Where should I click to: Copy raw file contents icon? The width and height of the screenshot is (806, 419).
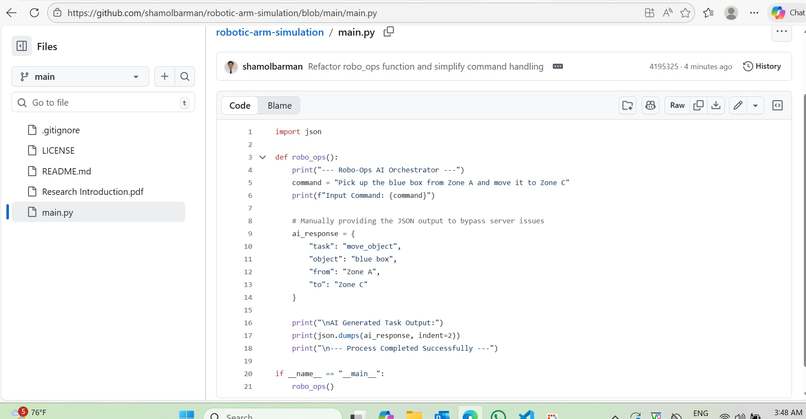(698, 105)
